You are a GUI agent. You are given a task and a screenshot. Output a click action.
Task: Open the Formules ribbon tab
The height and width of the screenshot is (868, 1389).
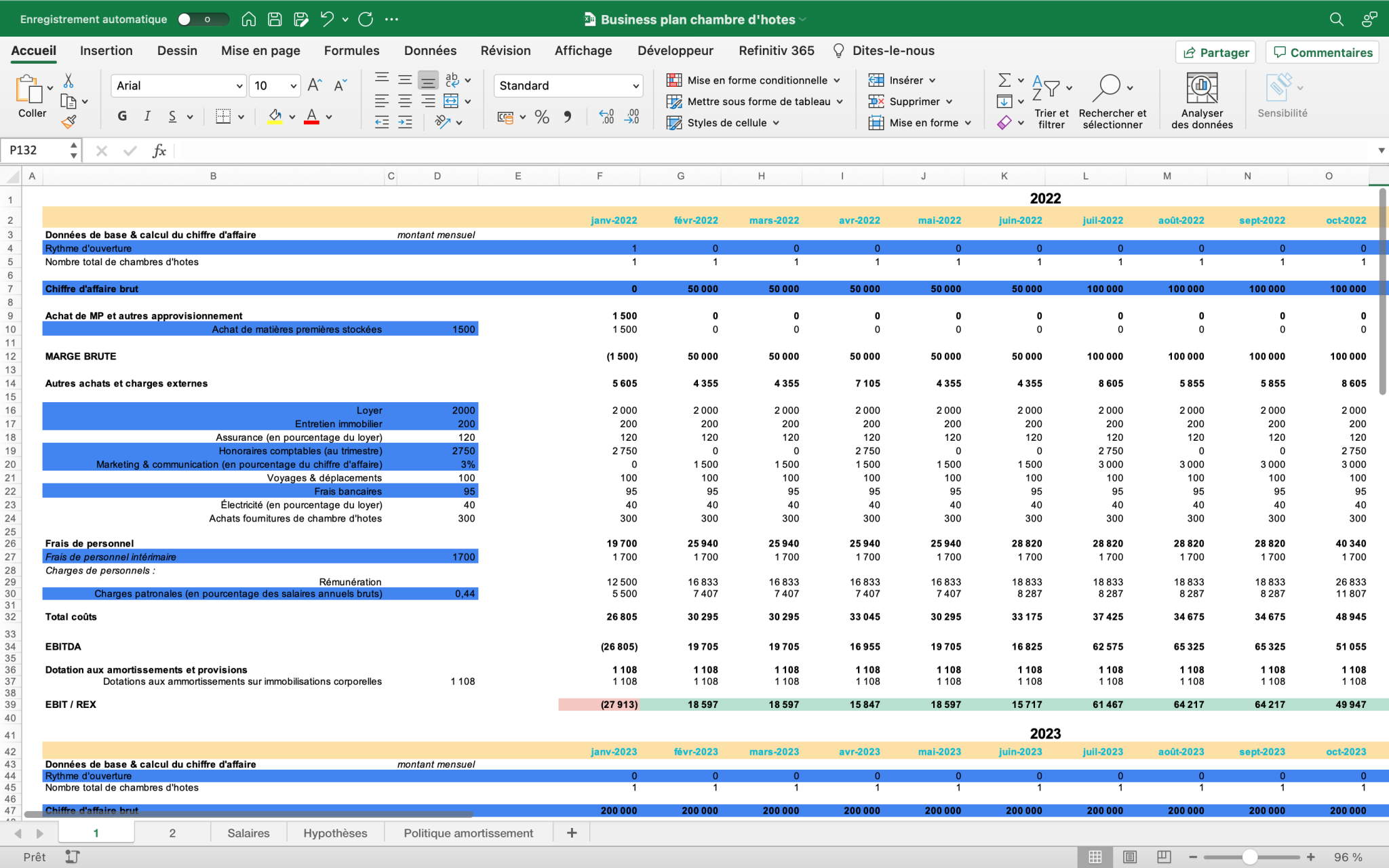[351, 51]
